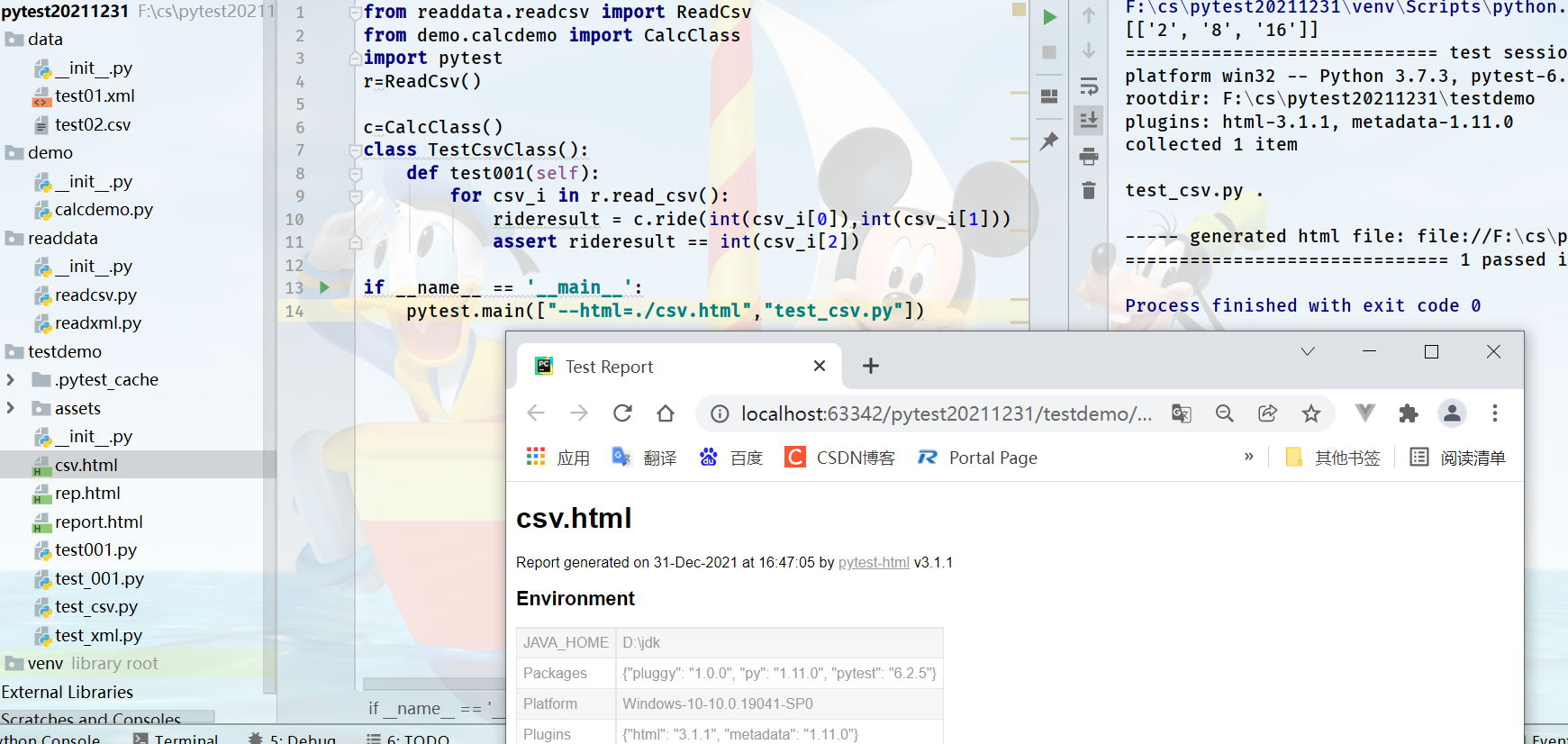Image resolution: width=1568 pixels, height=744 pixels.
Task: Fold the for loop at line 9
Action: pos(356,196)
